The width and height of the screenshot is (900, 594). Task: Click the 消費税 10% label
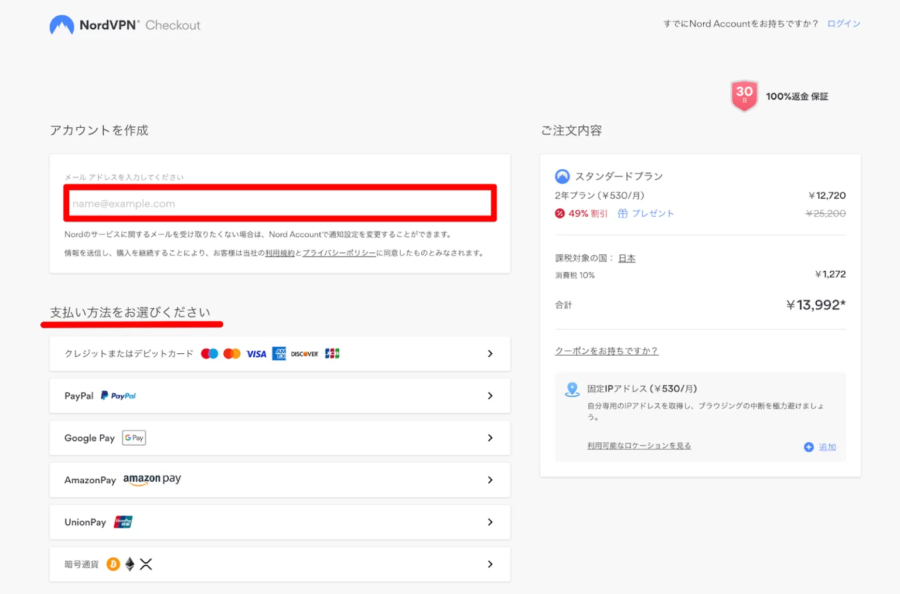click(x=575, y=275)
